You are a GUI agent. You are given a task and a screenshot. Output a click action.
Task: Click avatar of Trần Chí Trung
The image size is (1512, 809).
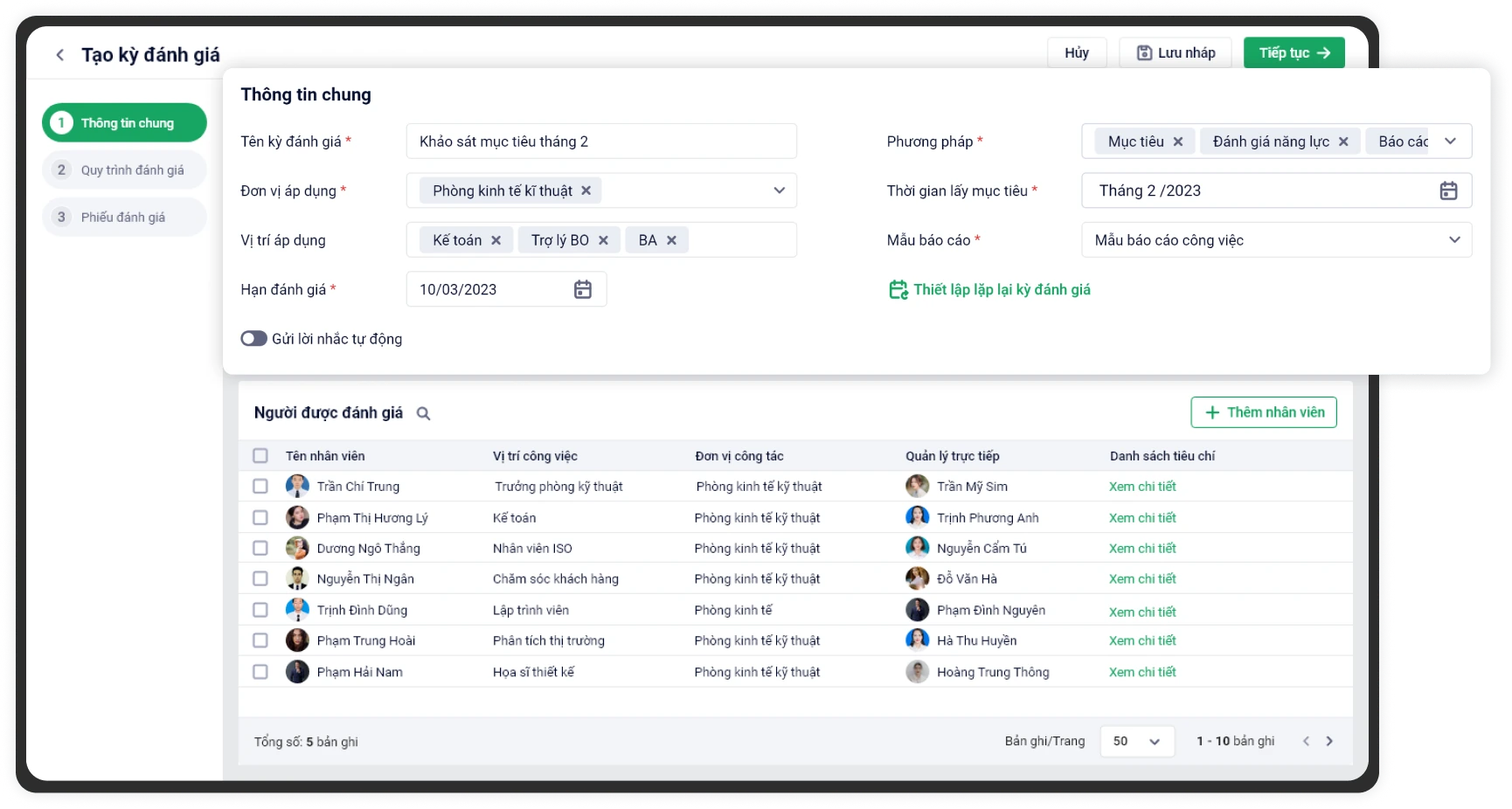click(x=297, y=486)
